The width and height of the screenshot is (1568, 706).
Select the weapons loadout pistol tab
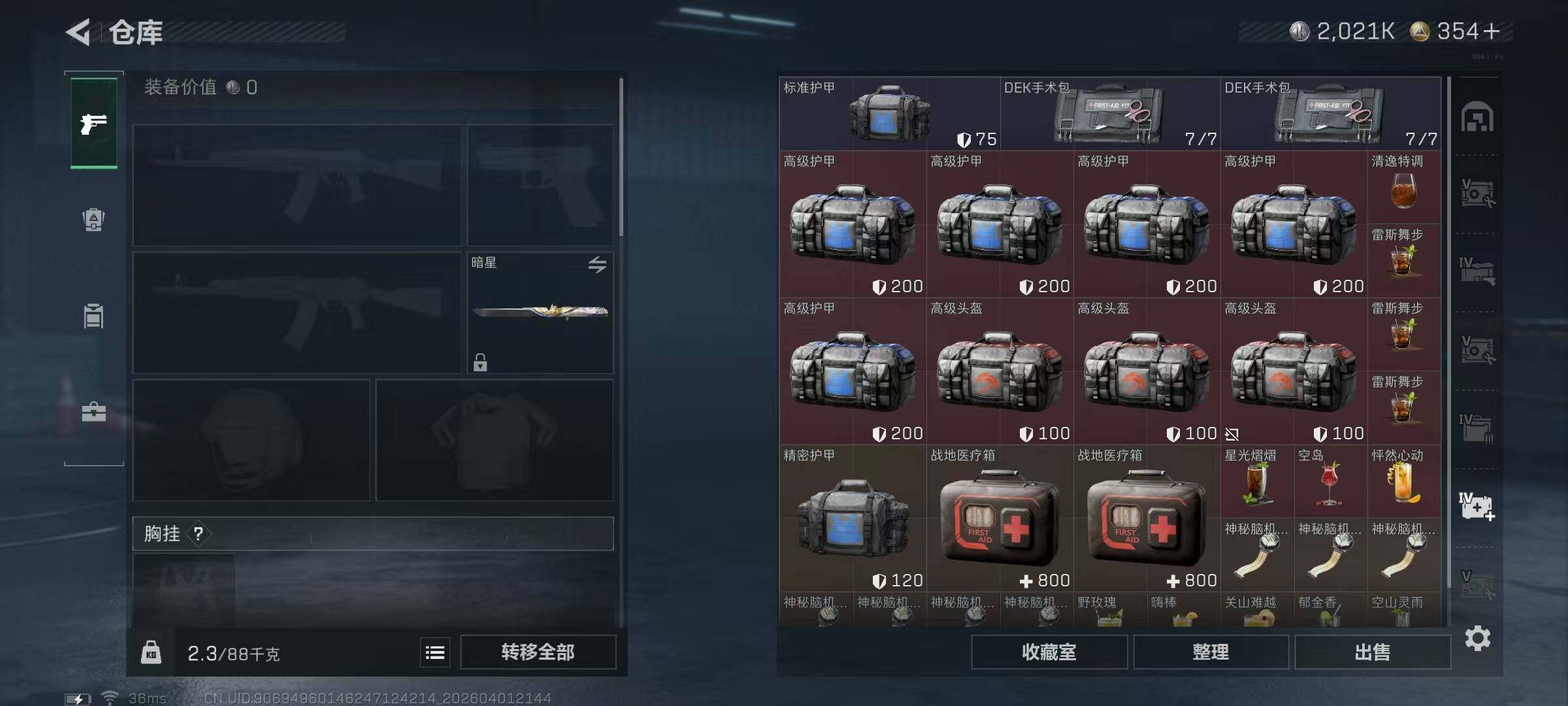[x=94, y=123]
